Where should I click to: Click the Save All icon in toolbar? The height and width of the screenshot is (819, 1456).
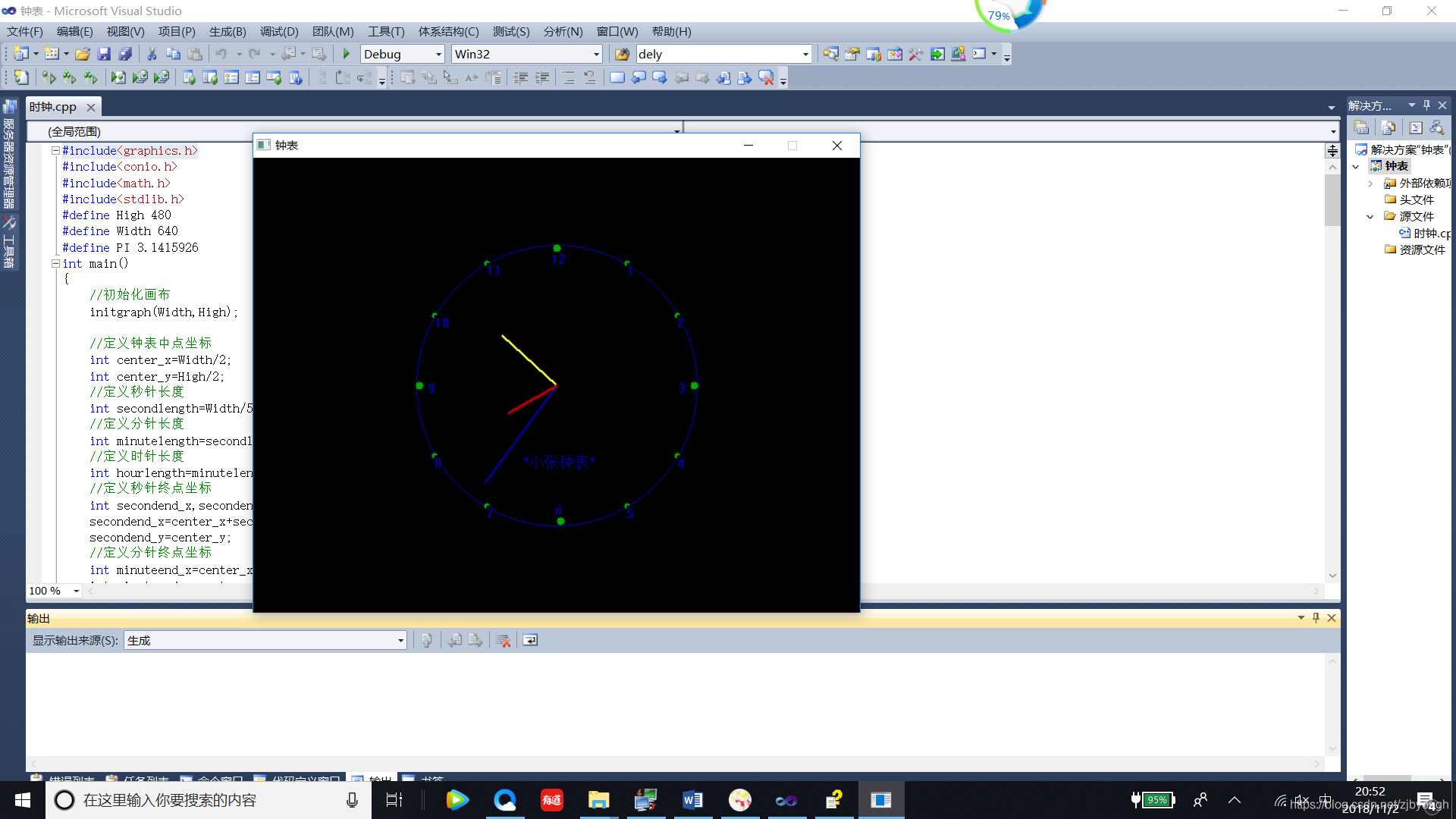coord(126,54)
